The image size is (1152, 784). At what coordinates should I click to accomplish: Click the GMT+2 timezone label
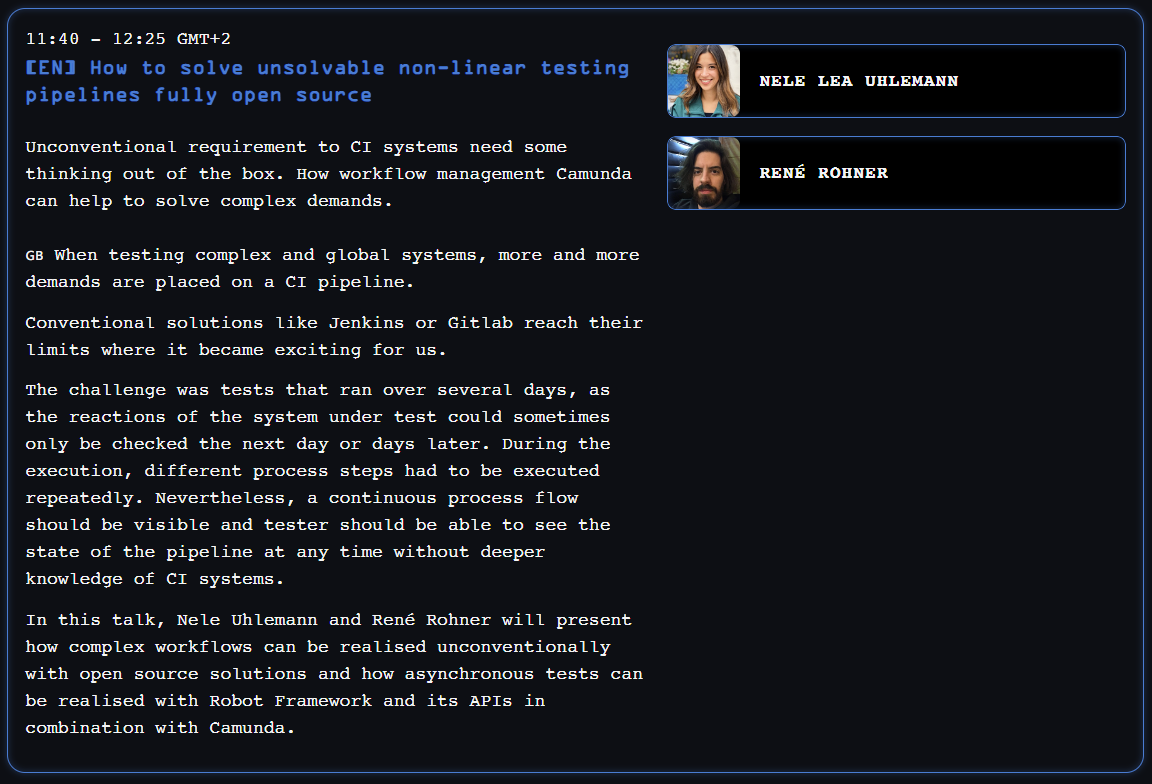point(203,39)
